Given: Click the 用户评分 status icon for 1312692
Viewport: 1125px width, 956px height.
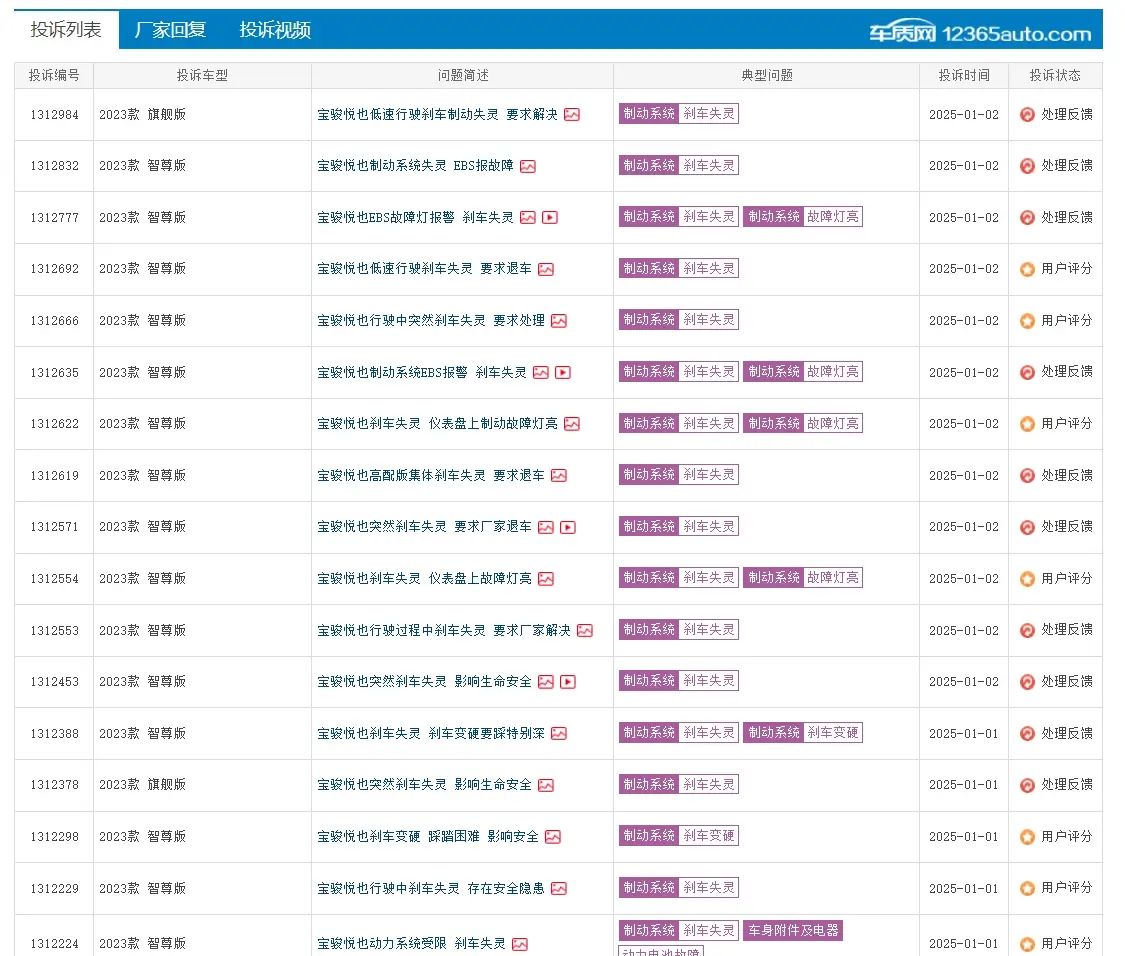Looking at the screenshot, I should pos(1027,269).
